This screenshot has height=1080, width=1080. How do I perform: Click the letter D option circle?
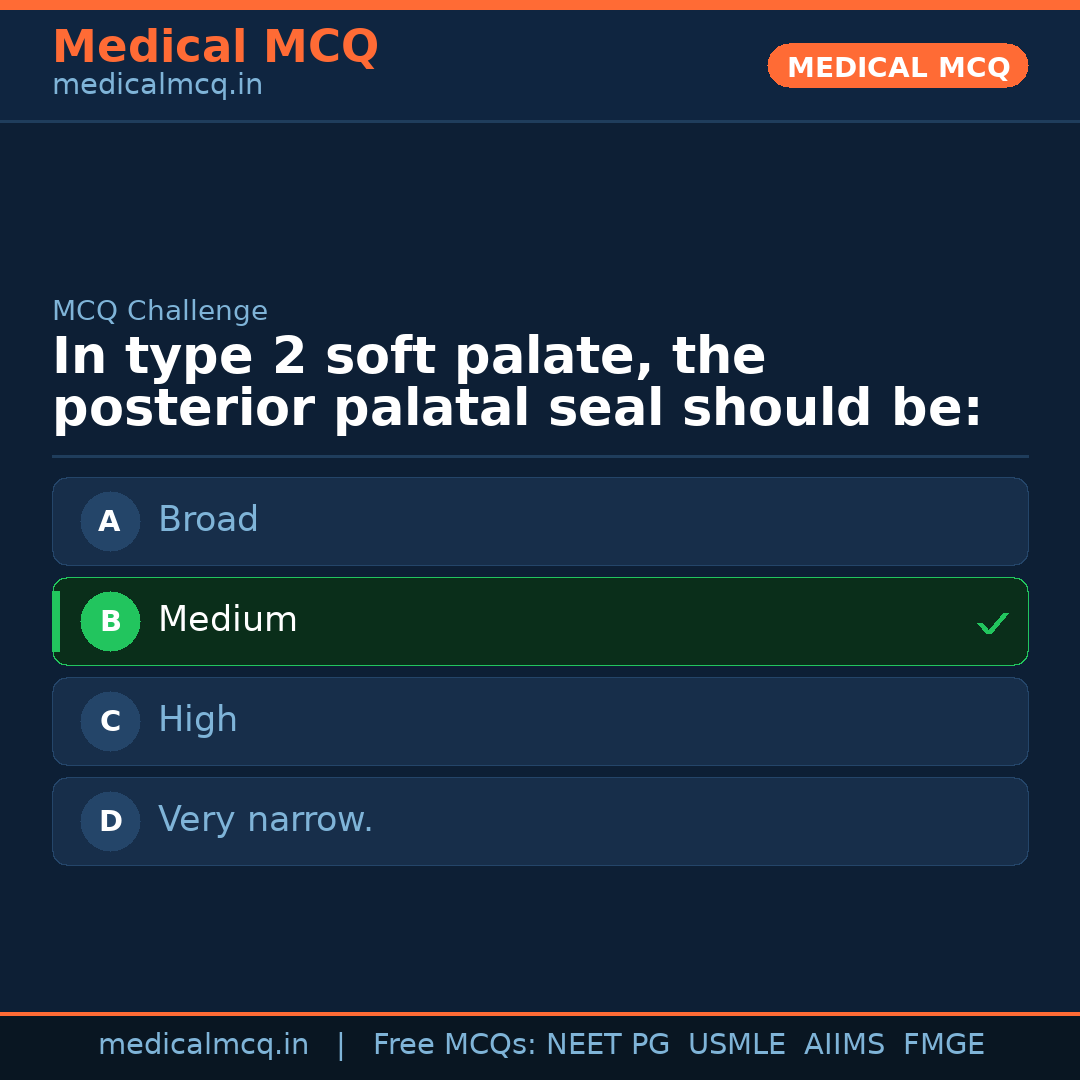pyautogui.click(x=110, y=821)
